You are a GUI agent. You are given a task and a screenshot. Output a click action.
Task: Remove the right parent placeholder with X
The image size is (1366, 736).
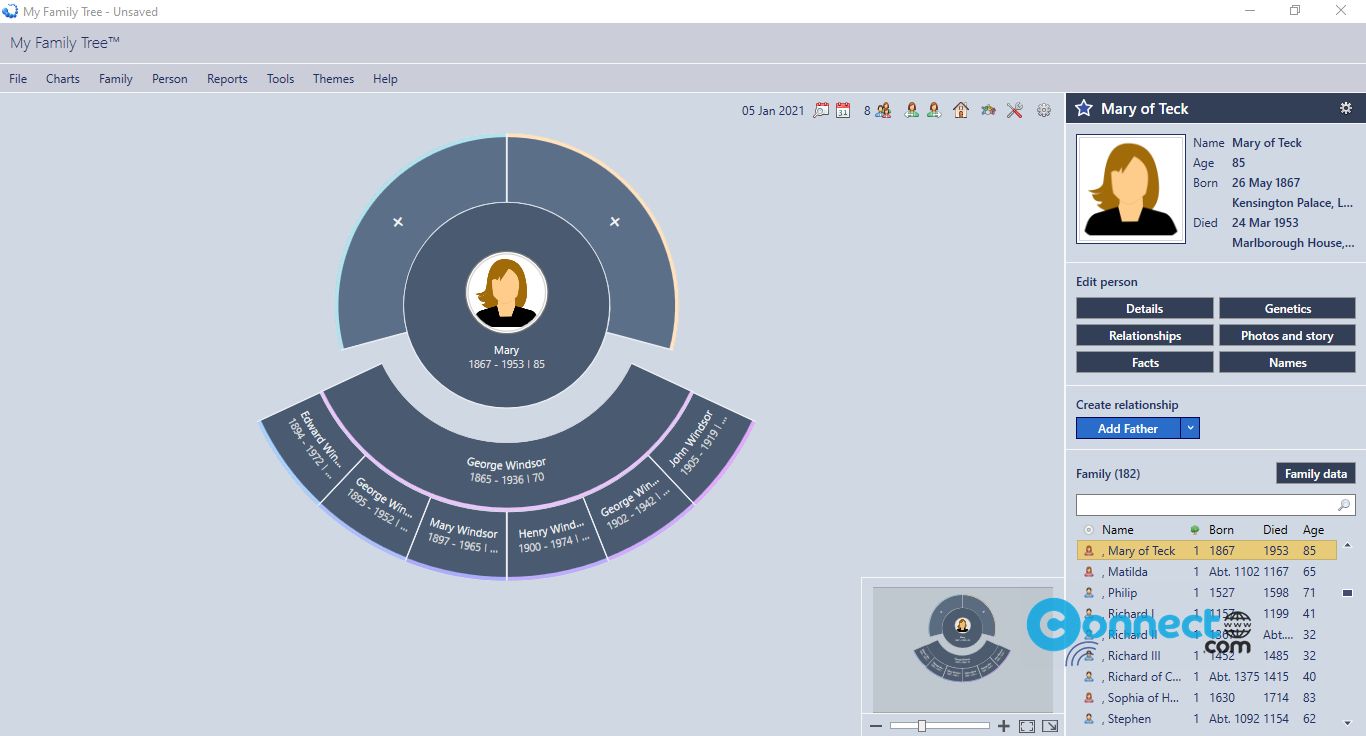pyautogui.click(x=615, y=222)
